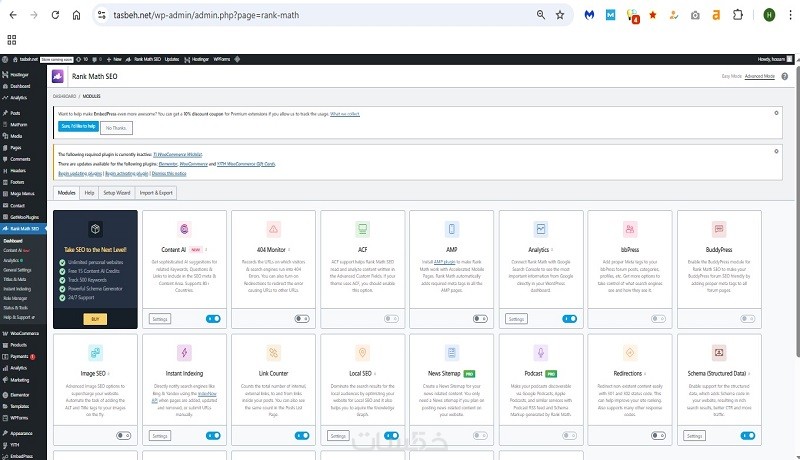Switch to Easy Mode
This screenshot has height=460, width=800.
click(x=732, y=76)
